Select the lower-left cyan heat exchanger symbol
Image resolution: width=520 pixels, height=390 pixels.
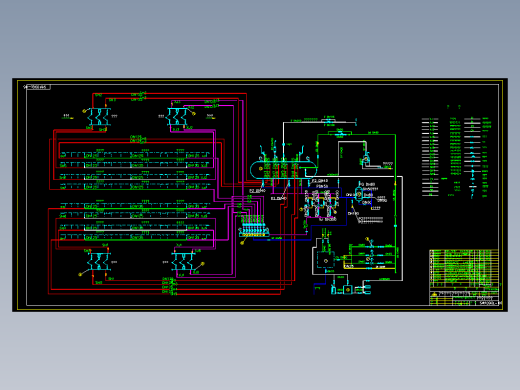pyautogui.click(x=99, y=262)
